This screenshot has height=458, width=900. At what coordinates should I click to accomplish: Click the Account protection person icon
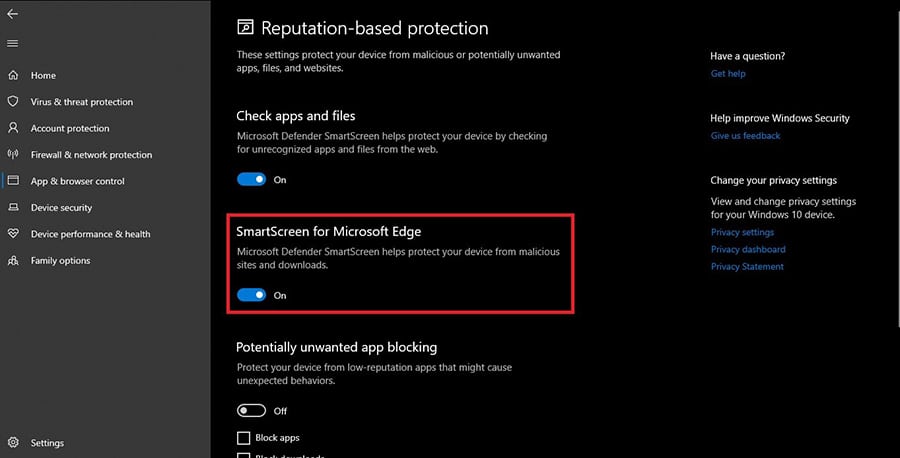pos(13,128)
